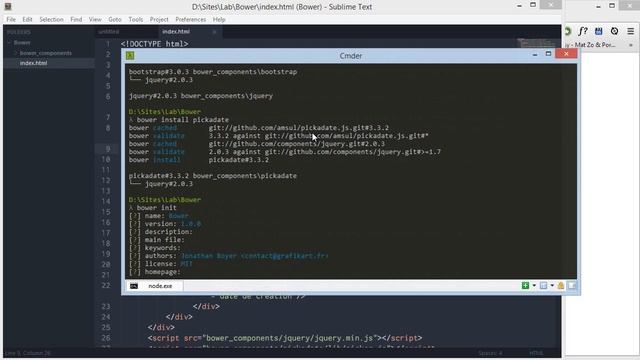
Task: Select the node.exe console tab
Action: click(154, 286)
